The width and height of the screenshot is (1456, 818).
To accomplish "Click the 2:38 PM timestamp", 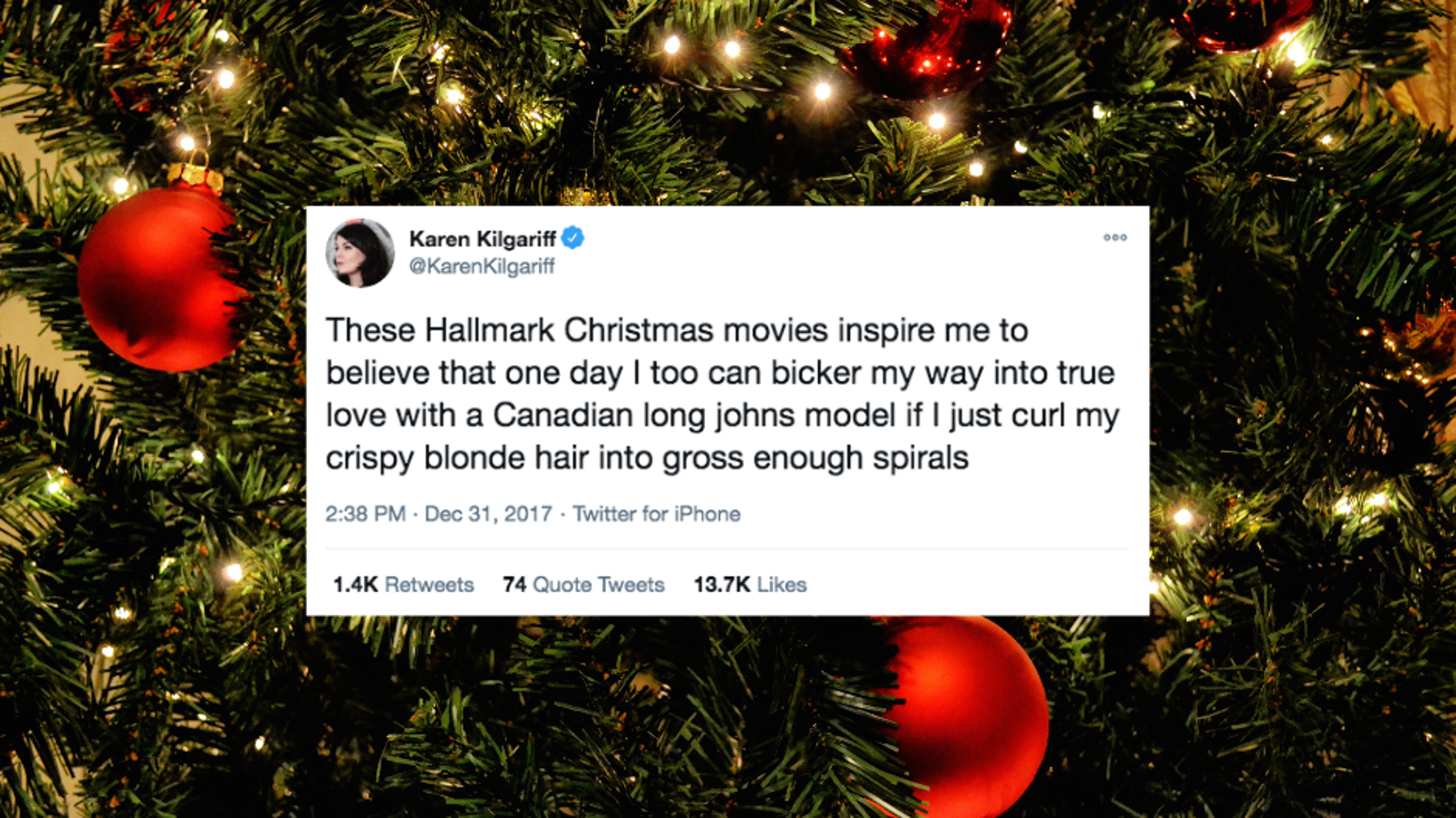I will click(365, 514).
